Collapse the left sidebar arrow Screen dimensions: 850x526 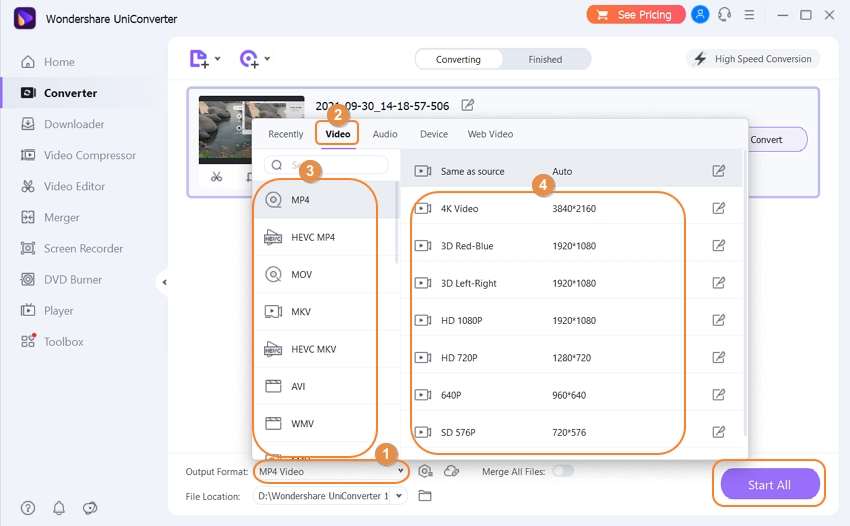point(164,282)
